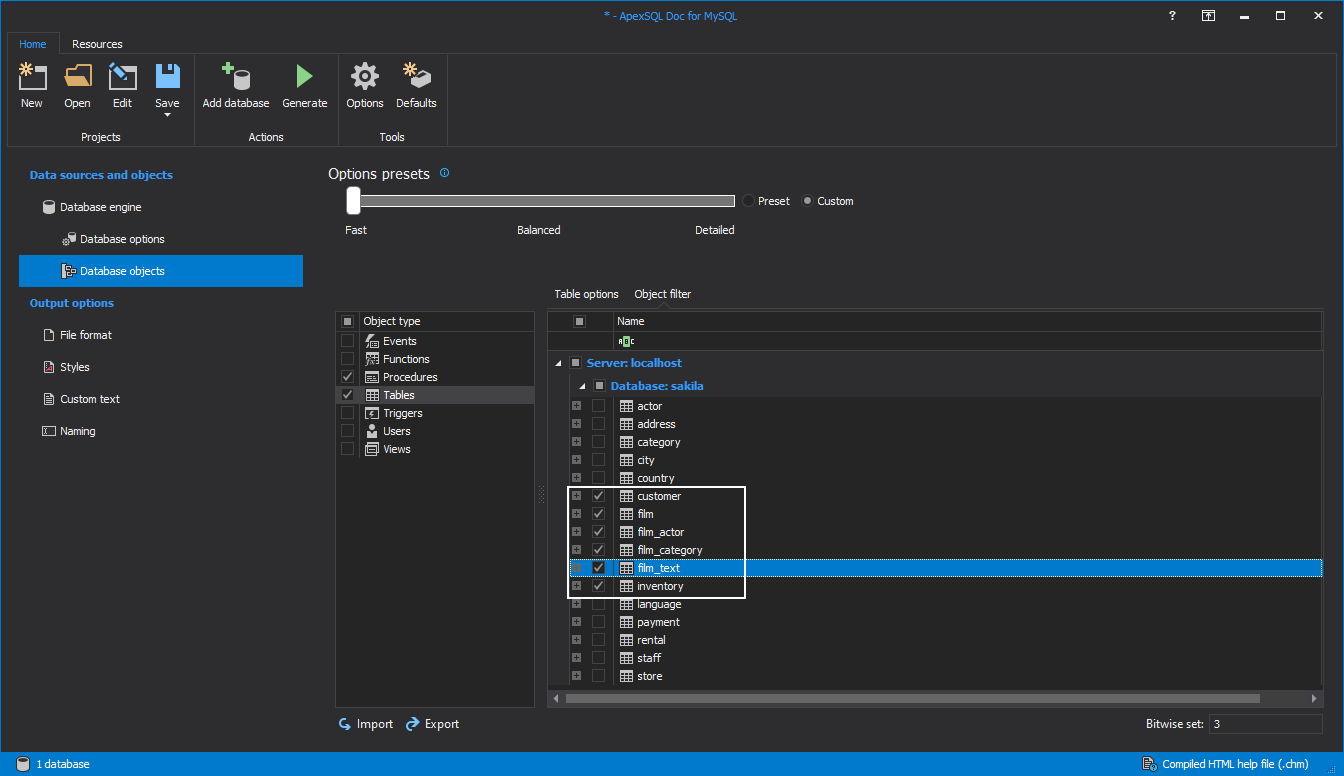Check the actor table checkbox
Viewport: 1344px width, 776px height.
598,406
